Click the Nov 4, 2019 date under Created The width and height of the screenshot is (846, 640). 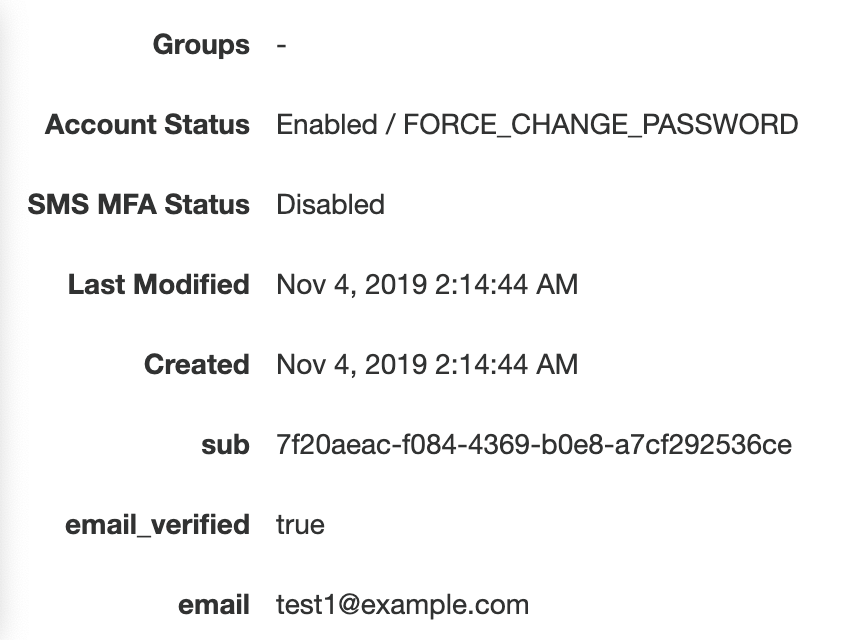[x=350, y=365]
